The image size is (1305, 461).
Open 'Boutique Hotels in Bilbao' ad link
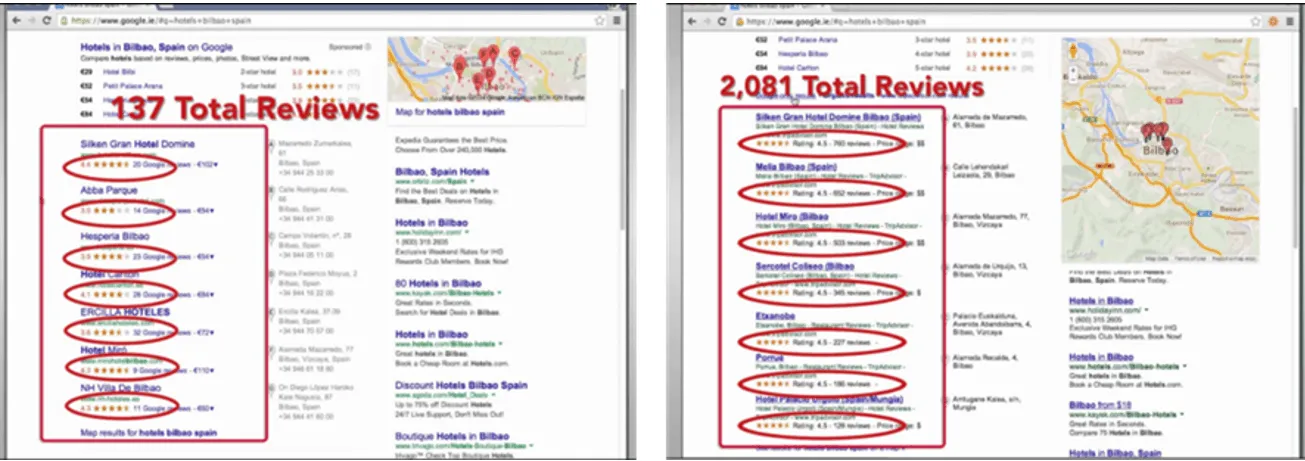pos(452,436)
